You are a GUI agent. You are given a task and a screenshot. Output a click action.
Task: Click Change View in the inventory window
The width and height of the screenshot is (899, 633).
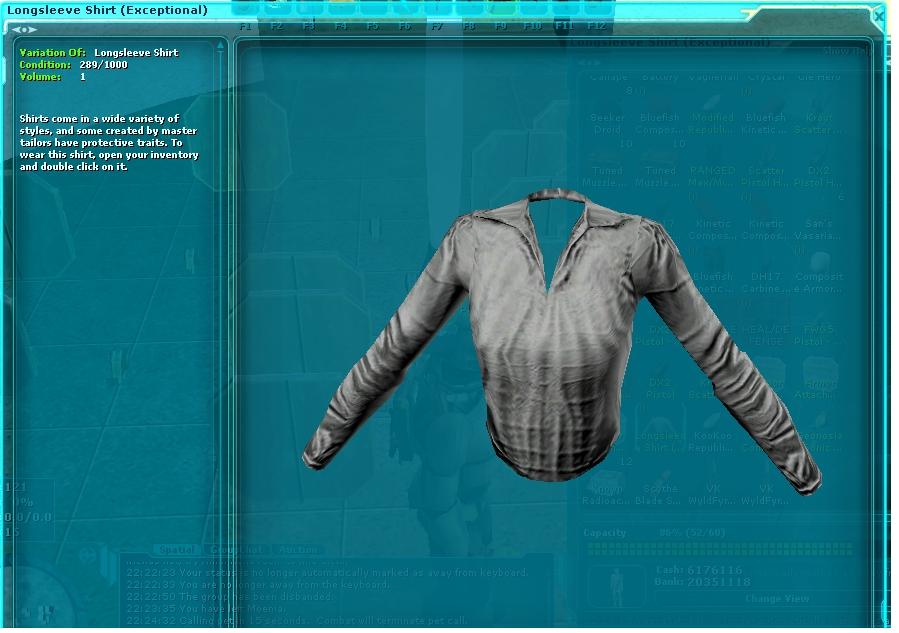tap(777, 599)
